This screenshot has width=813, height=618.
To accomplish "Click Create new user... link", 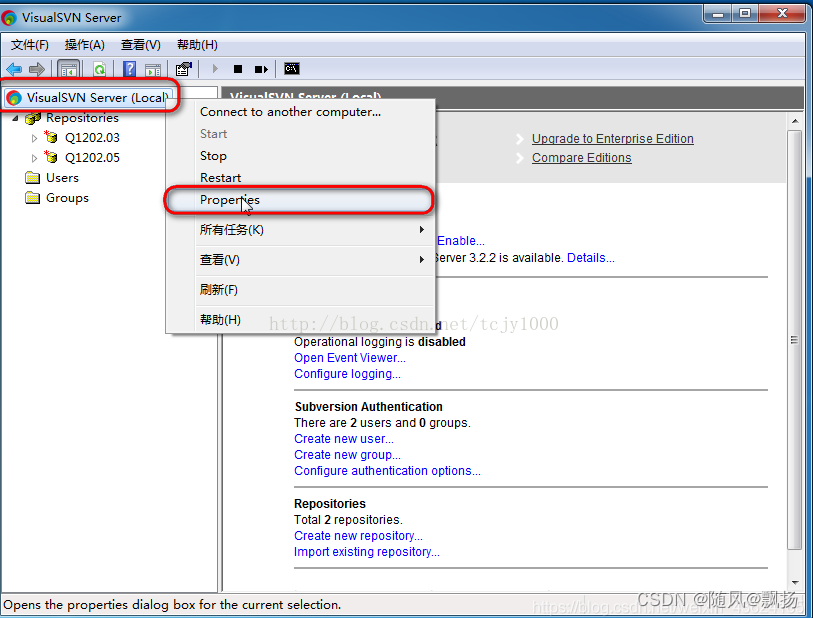I will [x=344, y=439].
